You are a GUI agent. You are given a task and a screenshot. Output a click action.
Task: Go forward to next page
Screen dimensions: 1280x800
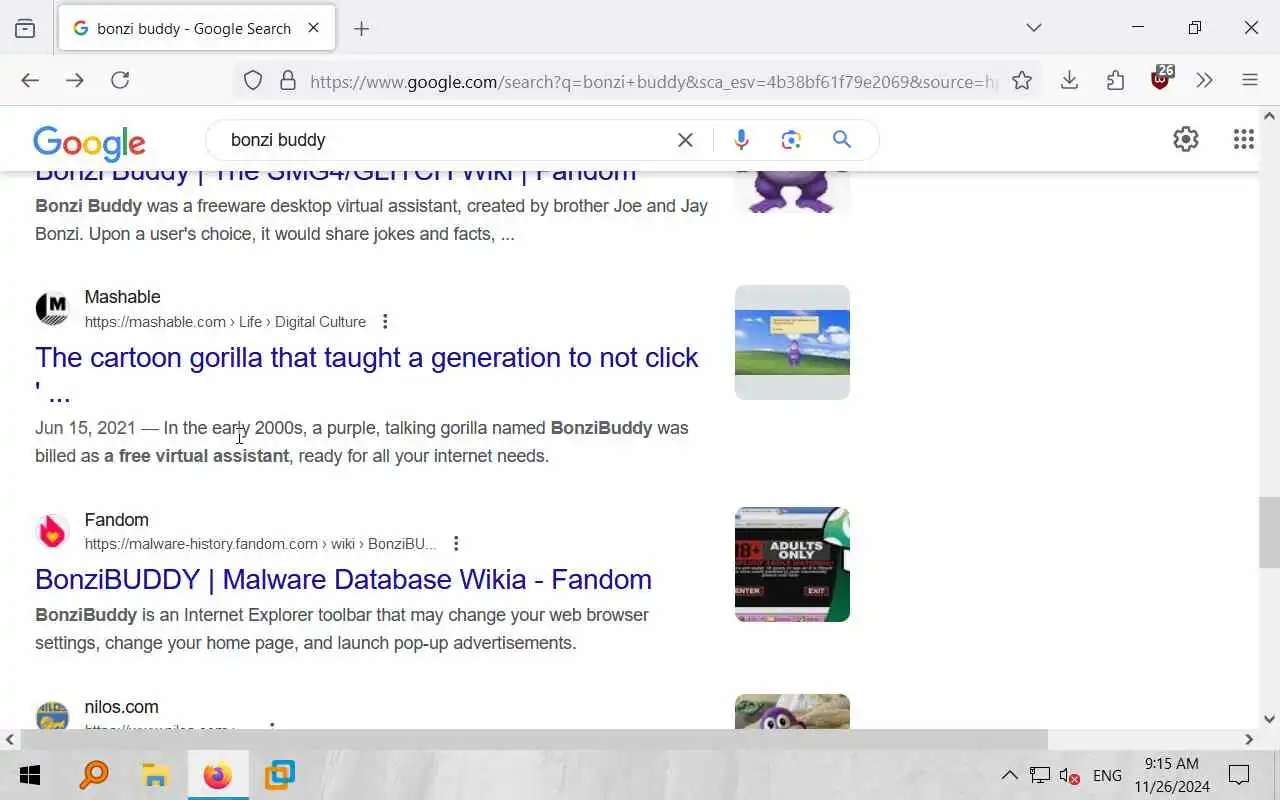pos(75,80)
